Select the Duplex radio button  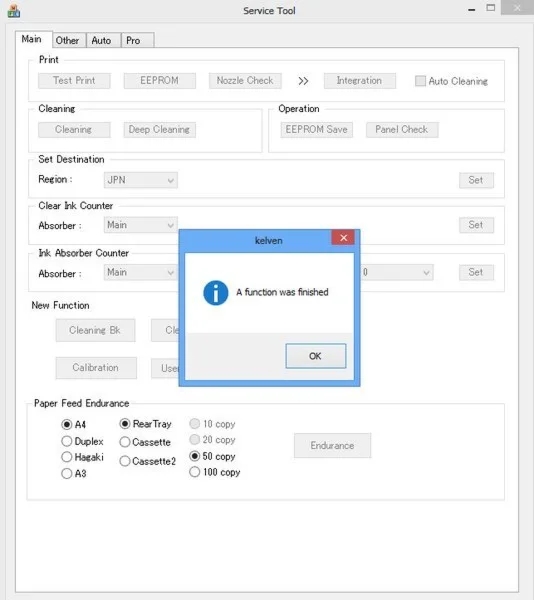coord(67,441)
